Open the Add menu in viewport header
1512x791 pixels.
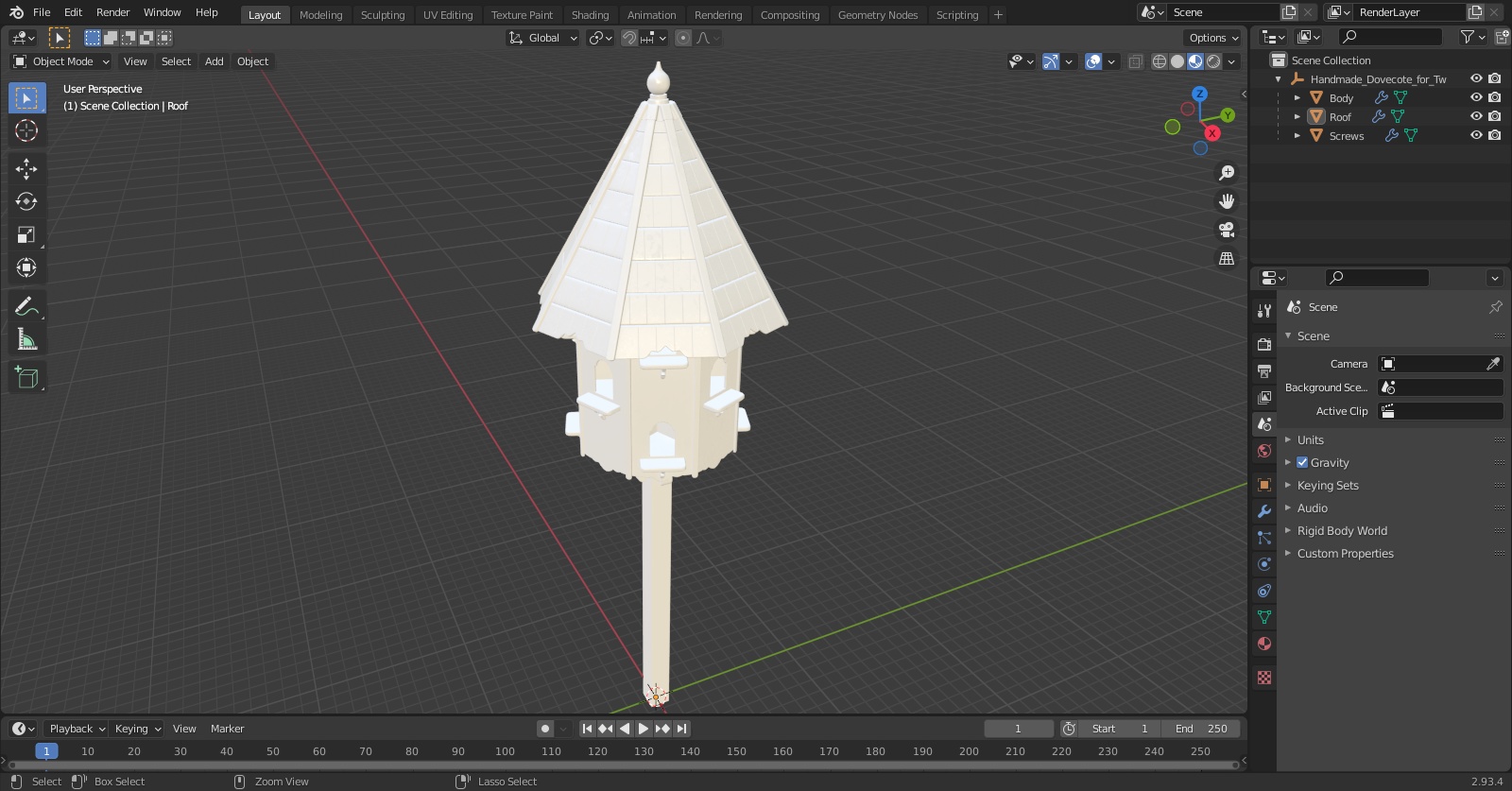pos(215,61)
